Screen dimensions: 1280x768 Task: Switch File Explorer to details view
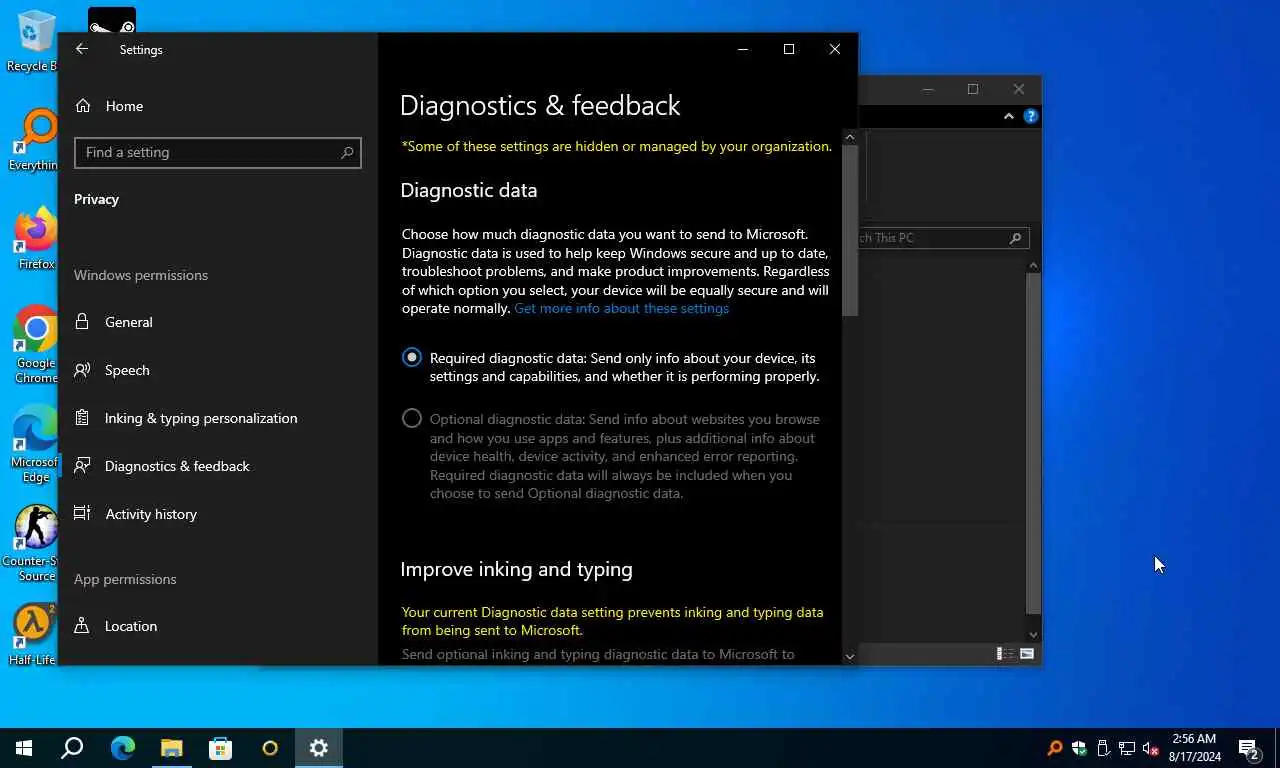pyautogui.click(x=1005, y=654)
